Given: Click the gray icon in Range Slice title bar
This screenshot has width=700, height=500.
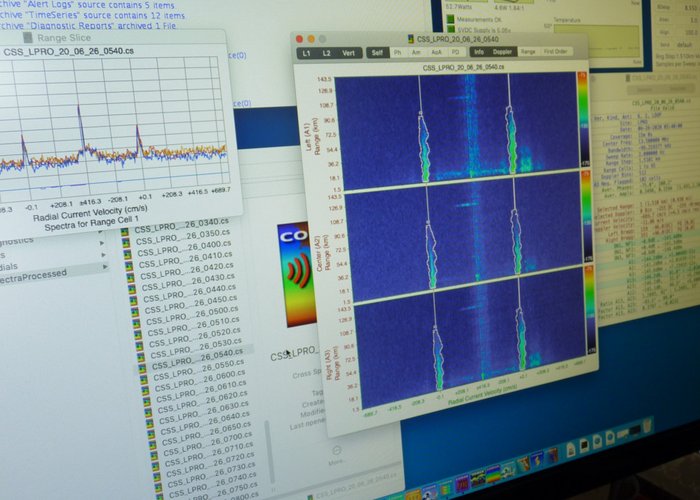Looking at the screenshot, I should 28,38.
